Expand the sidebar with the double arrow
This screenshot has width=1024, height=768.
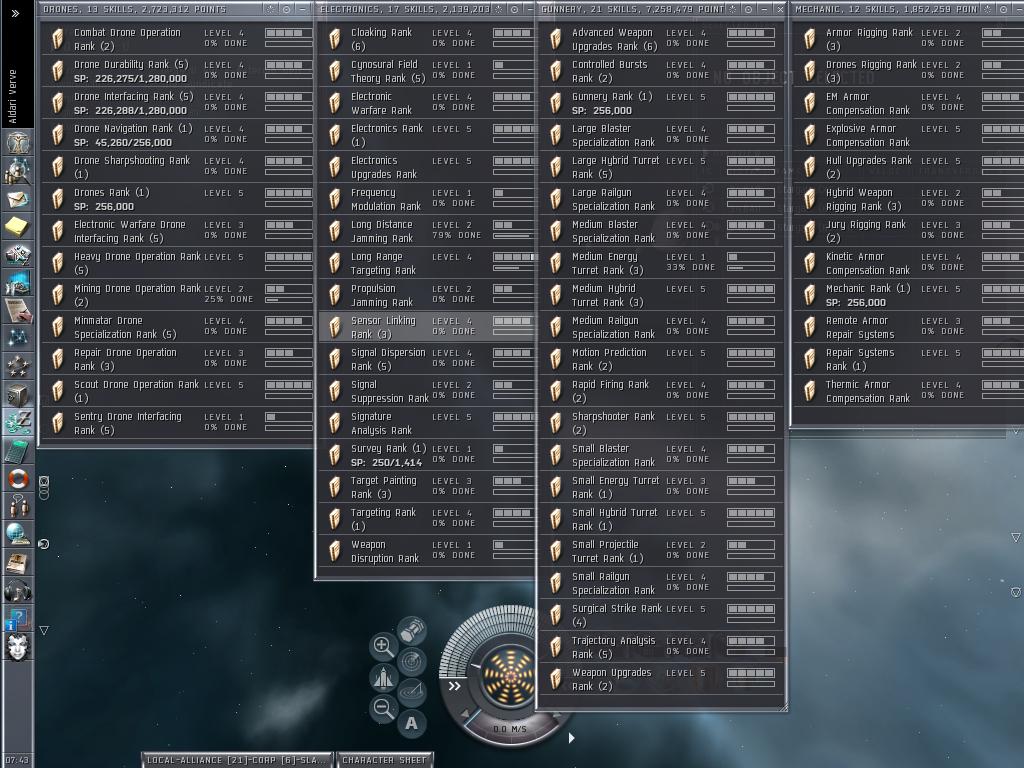pos(15,13)
